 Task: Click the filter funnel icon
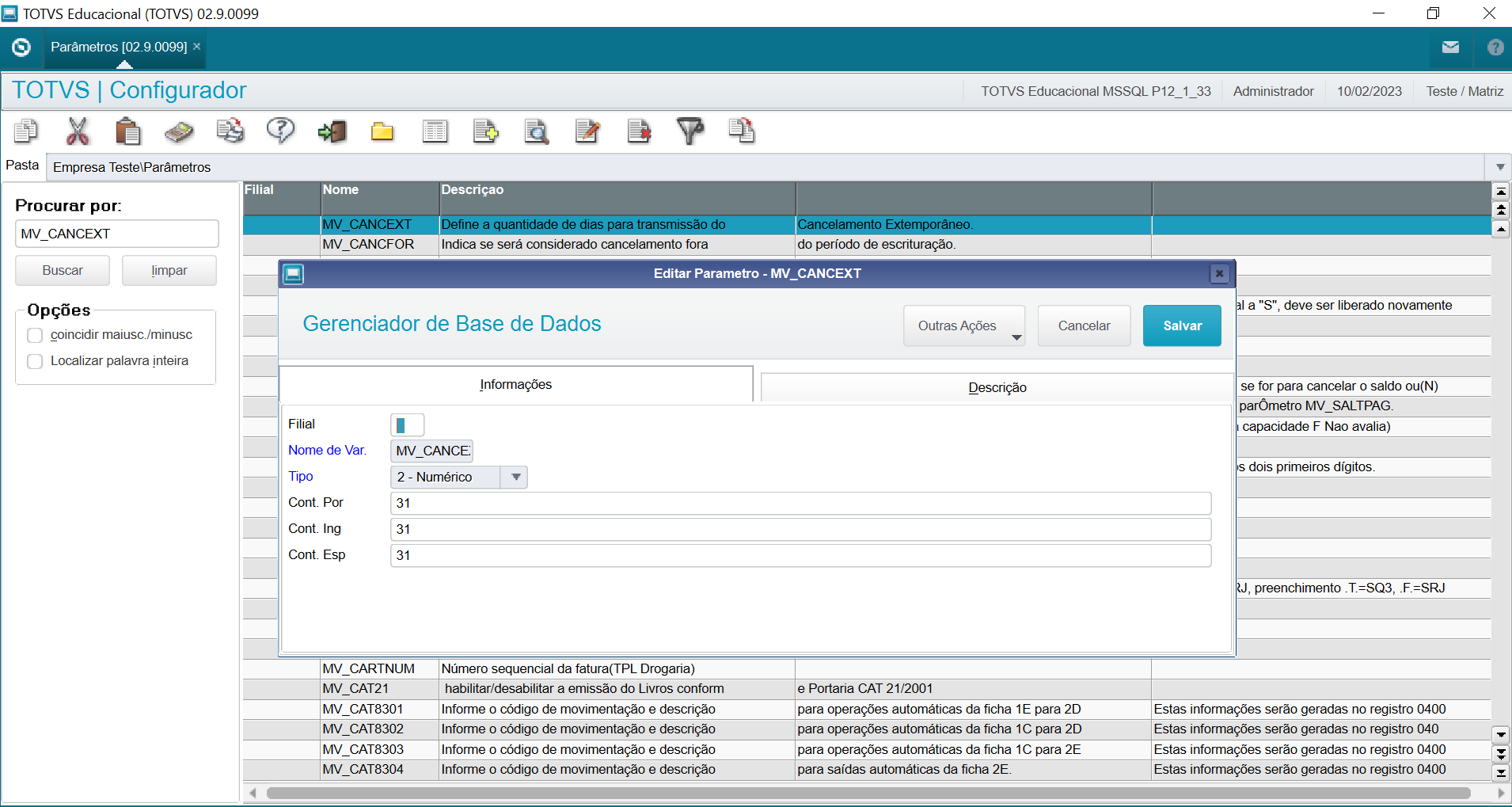coord(690,131)
